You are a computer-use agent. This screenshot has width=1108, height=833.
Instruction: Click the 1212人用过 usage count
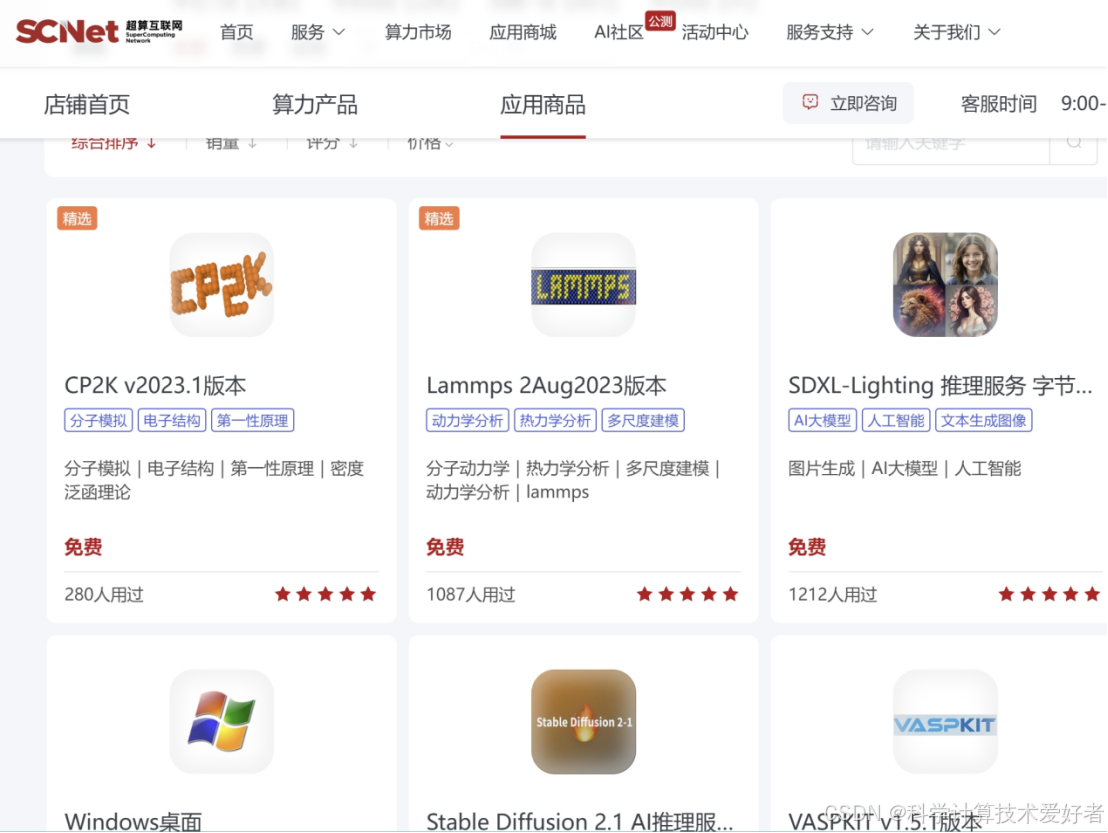(832, 595)
